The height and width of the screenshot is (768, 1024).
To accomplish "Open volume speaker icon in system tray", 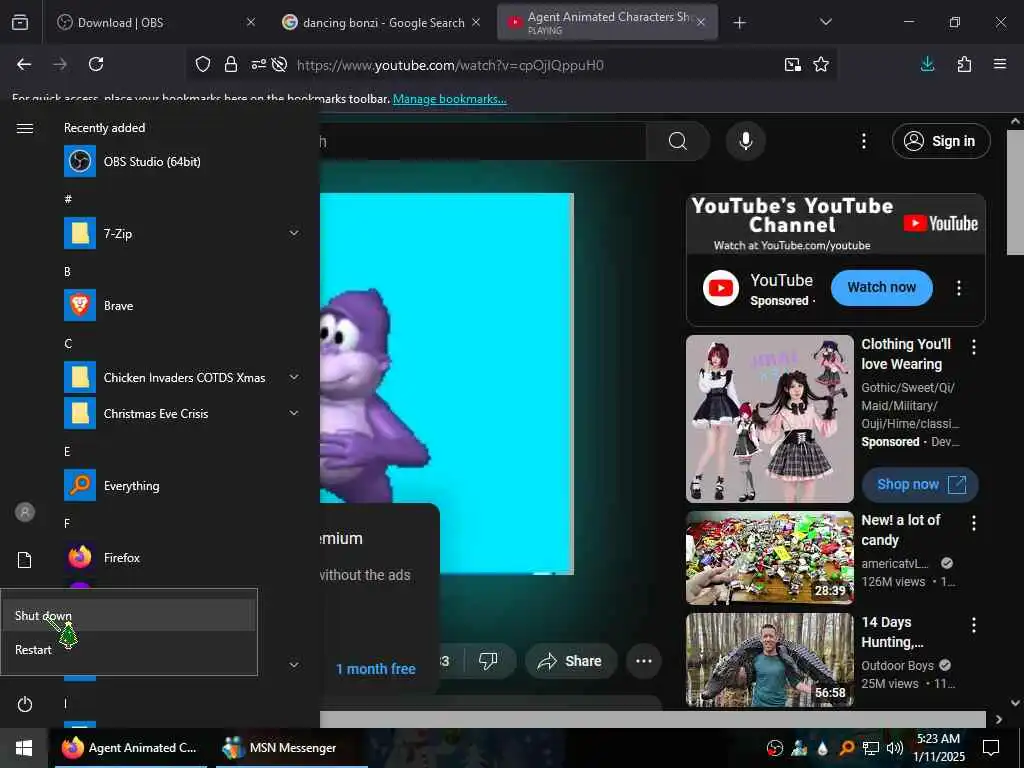I will (x=895, y=748).
